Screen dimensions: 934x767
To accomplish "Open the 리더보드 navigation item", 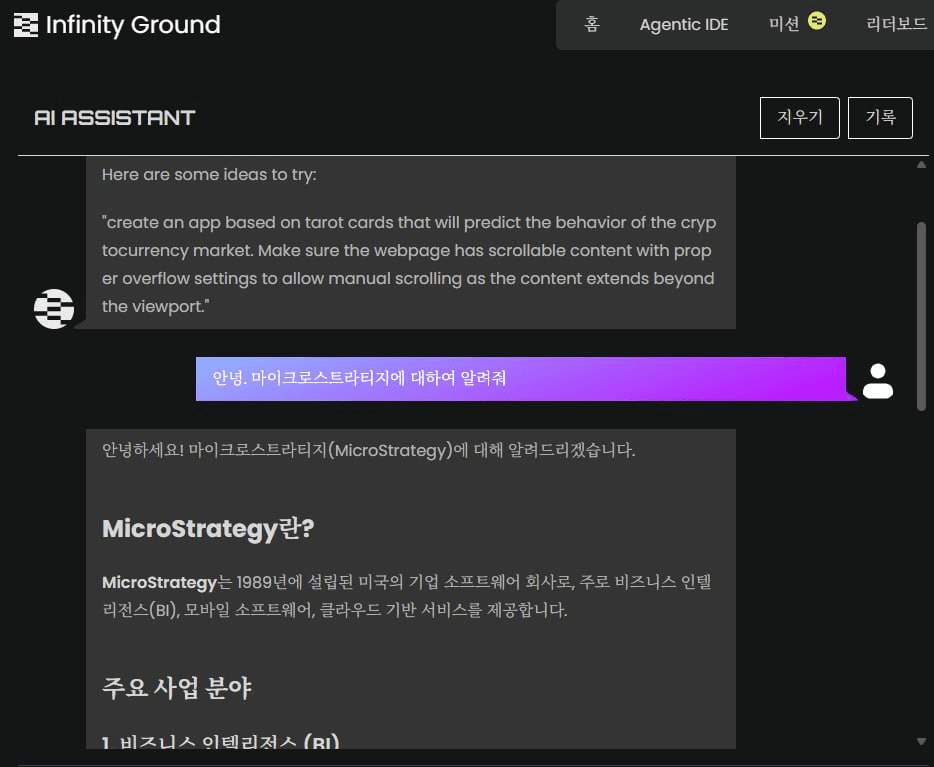I will [896, 24].
